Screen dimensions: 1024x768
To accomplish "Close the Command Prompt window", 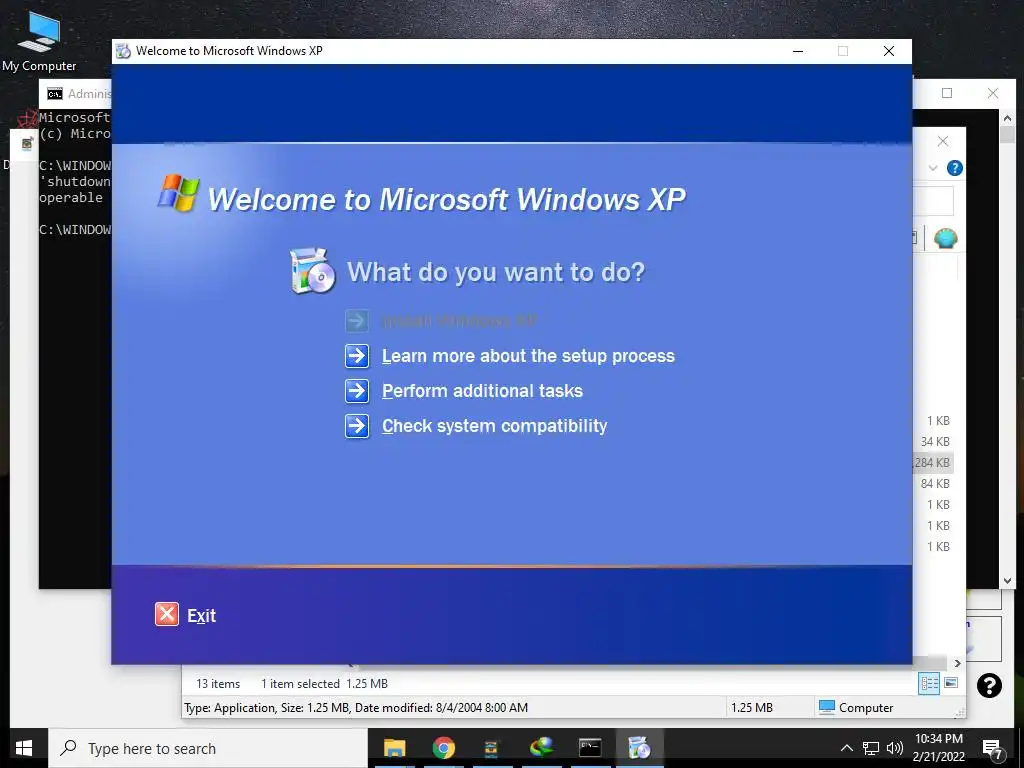I will coord(993,93).
